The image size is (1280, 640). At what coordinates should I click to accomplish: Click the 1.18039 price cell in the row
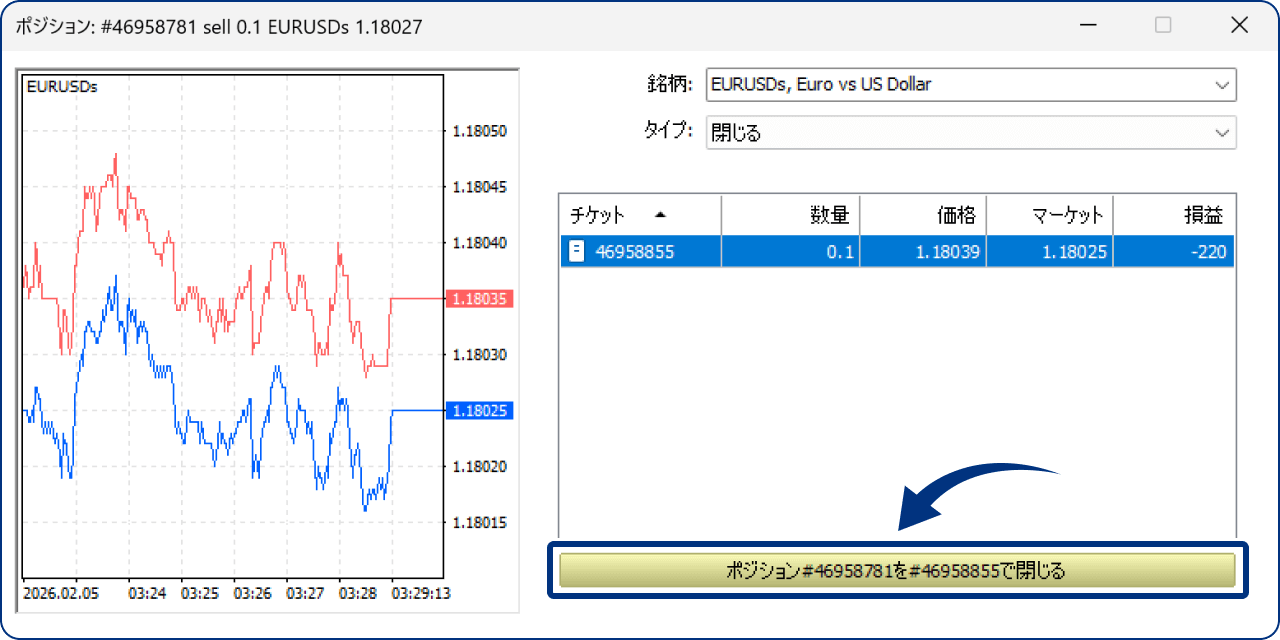coord(947,252)
